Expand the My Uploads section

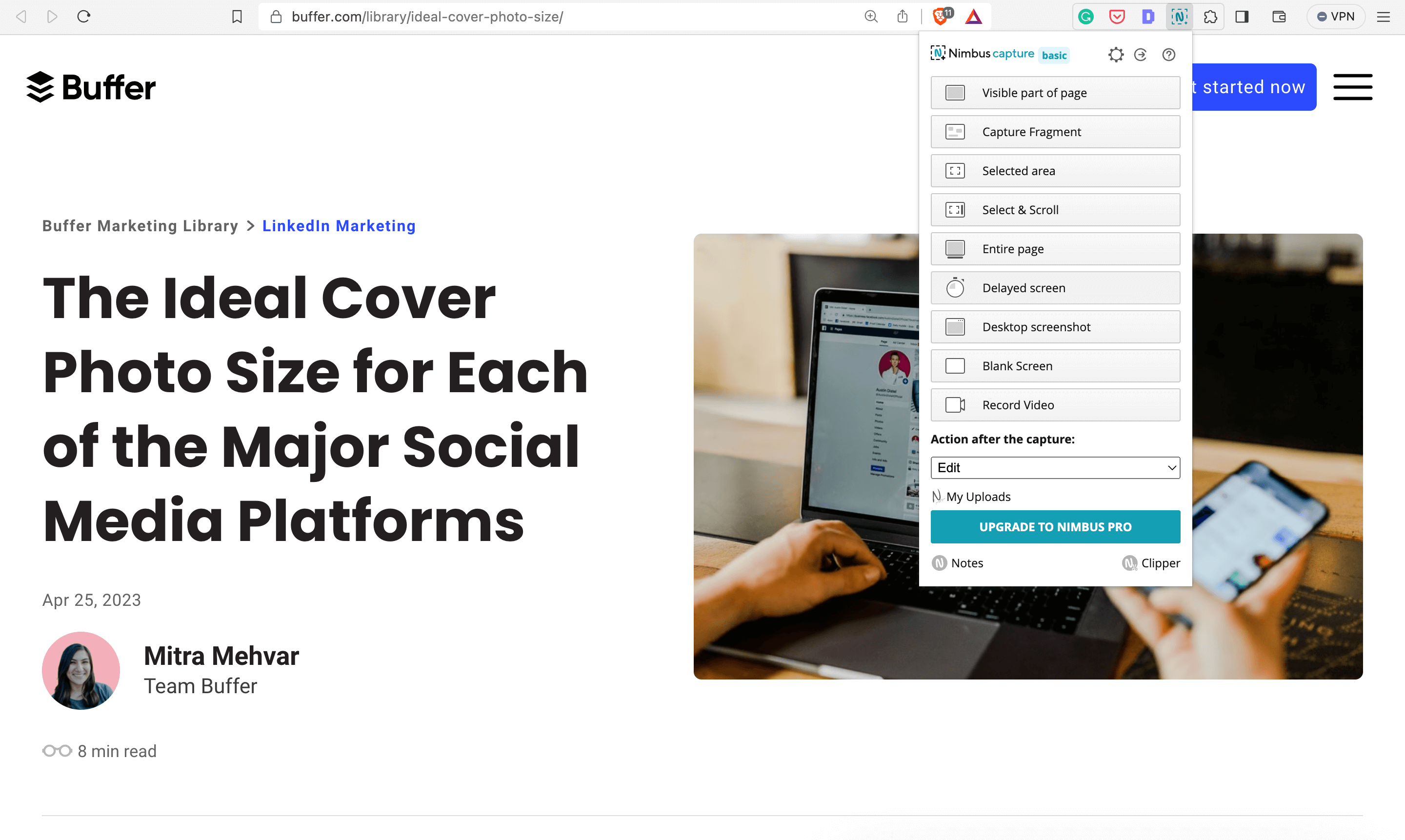tap(977, 496)
